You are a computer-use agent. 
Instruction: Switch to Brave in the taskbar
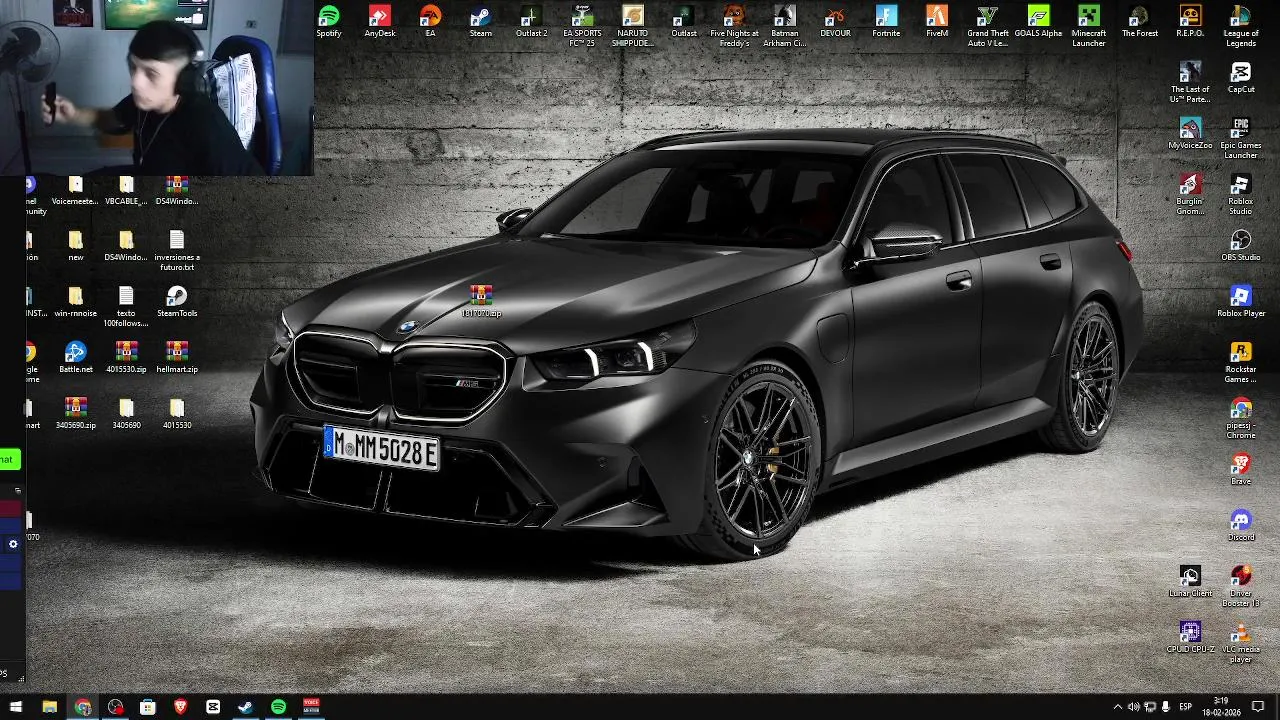click(x=180, y=707)
